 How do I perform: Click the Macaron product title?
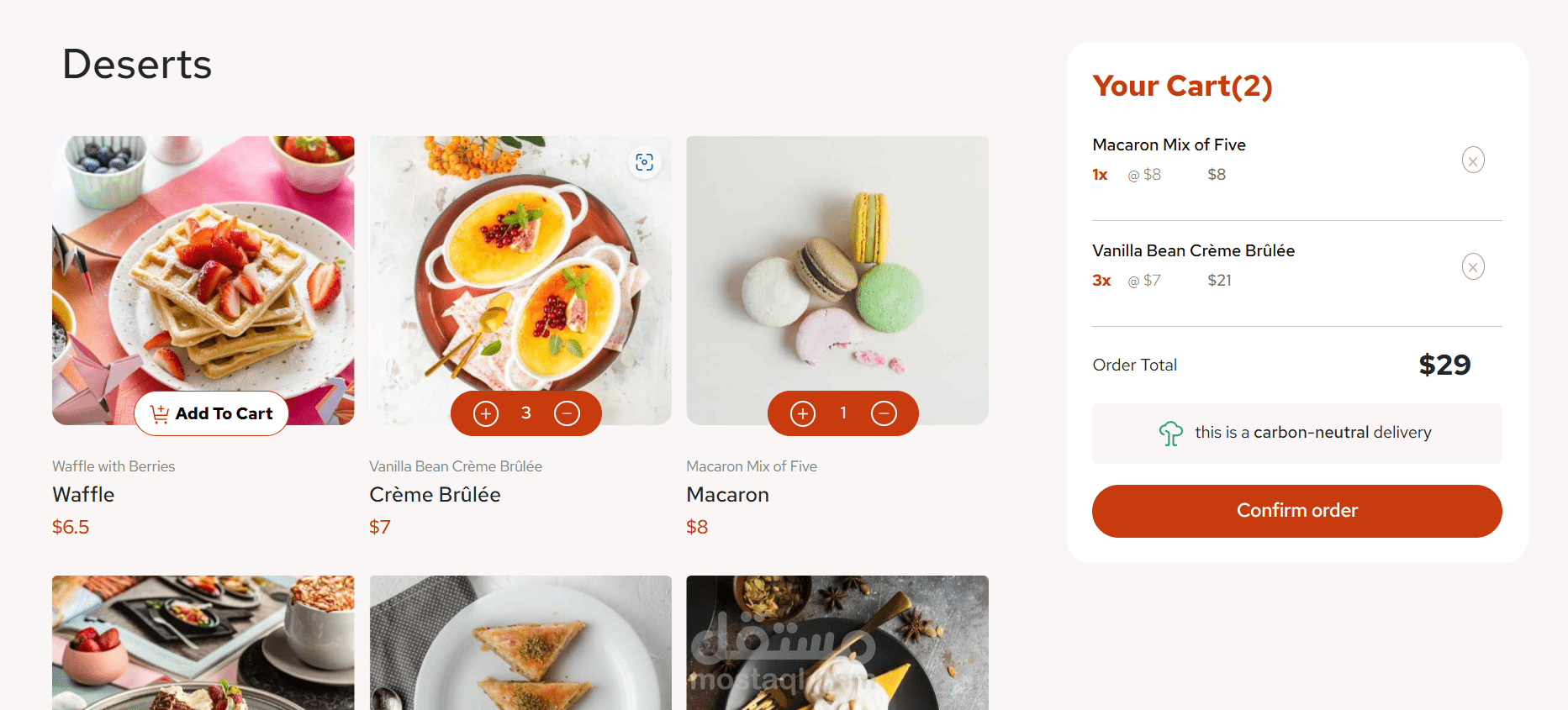(727, 495)
